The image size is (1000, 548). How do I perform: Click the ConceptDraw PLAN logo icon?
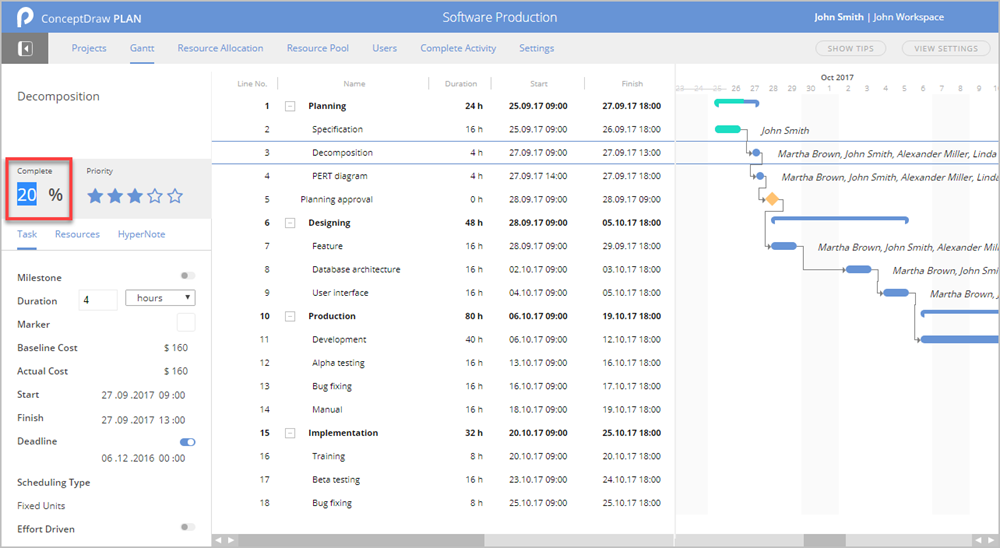click(x=21, y=17)
